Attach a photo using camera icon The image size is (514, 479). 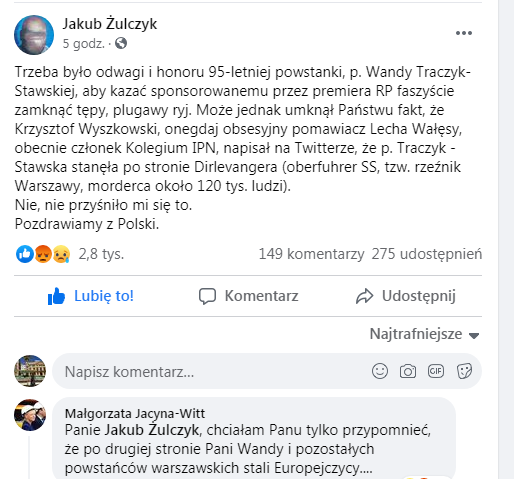[x=408, y=371]
